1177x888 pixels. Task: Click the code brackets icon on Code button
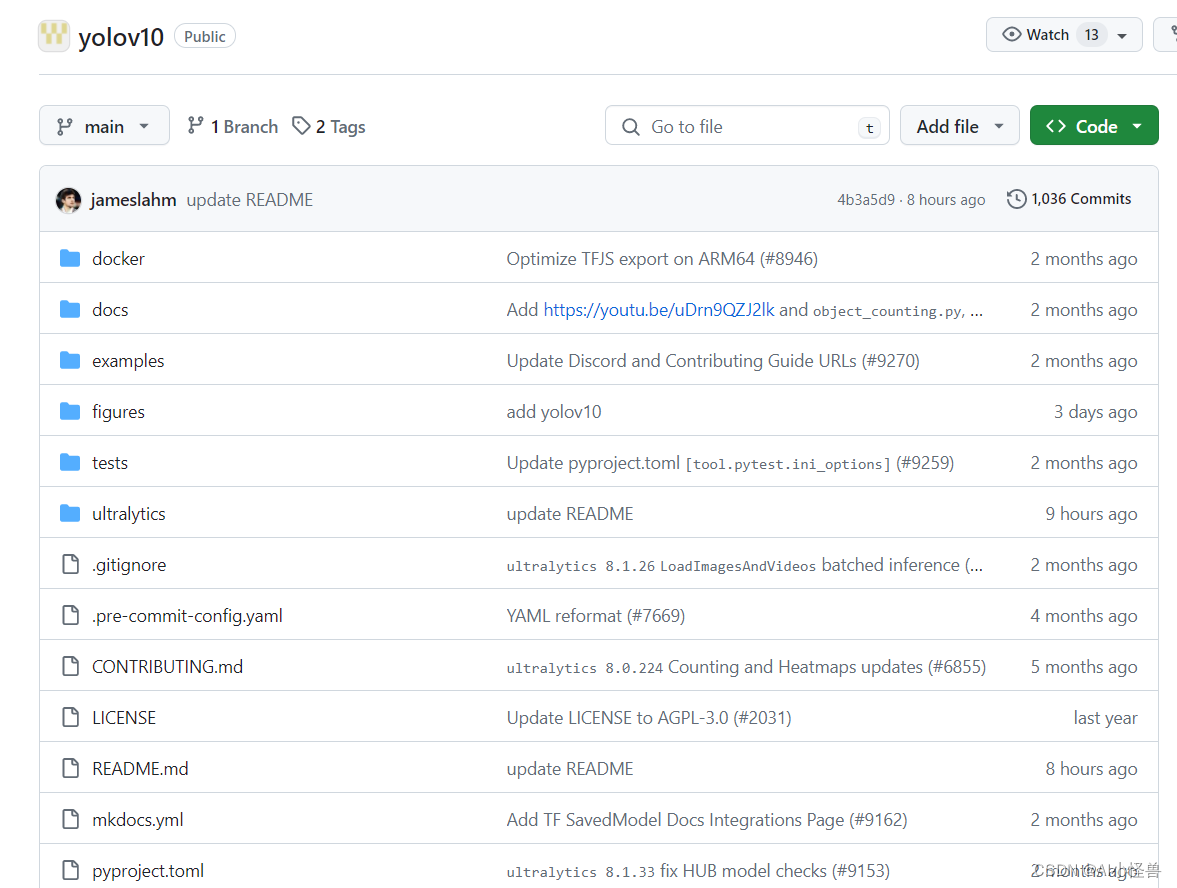click(x=1055, y=126)
